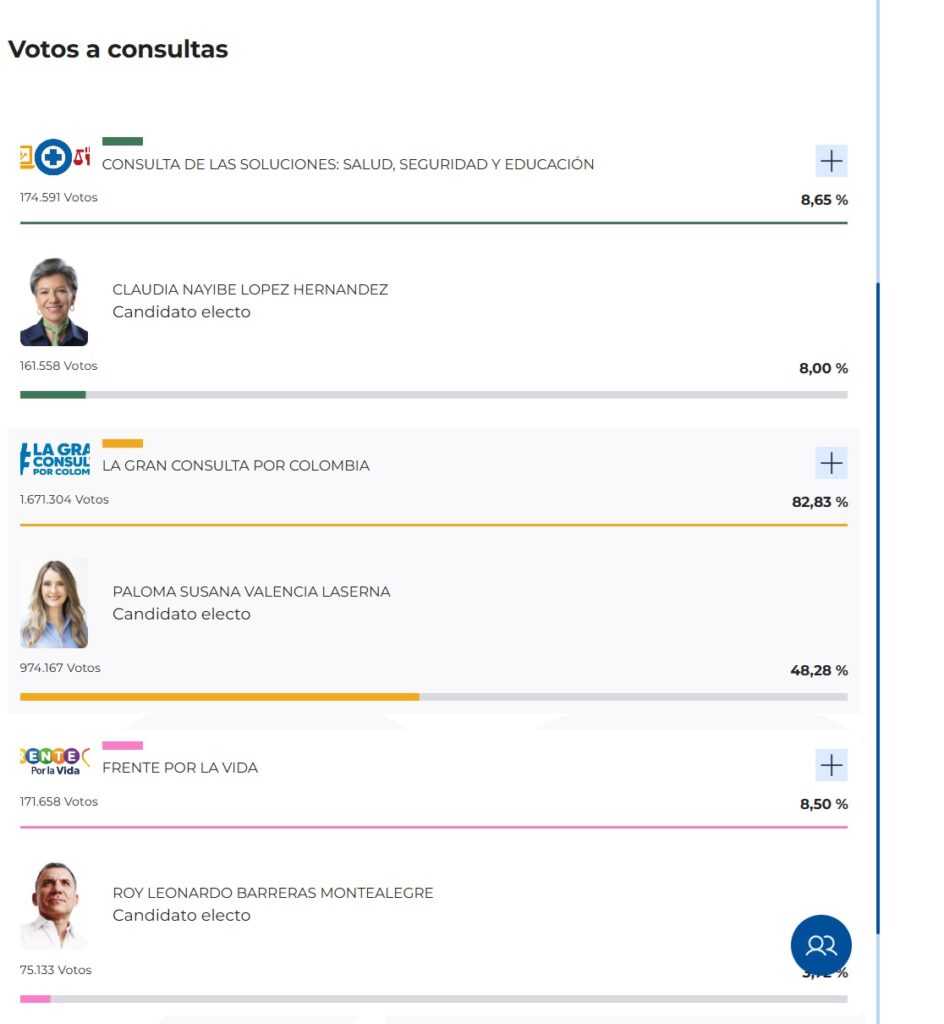This screenshot has height=1024, width=944.
Task: Click La Gran Consulta por Colombia logo
Action: click(55, 459)
